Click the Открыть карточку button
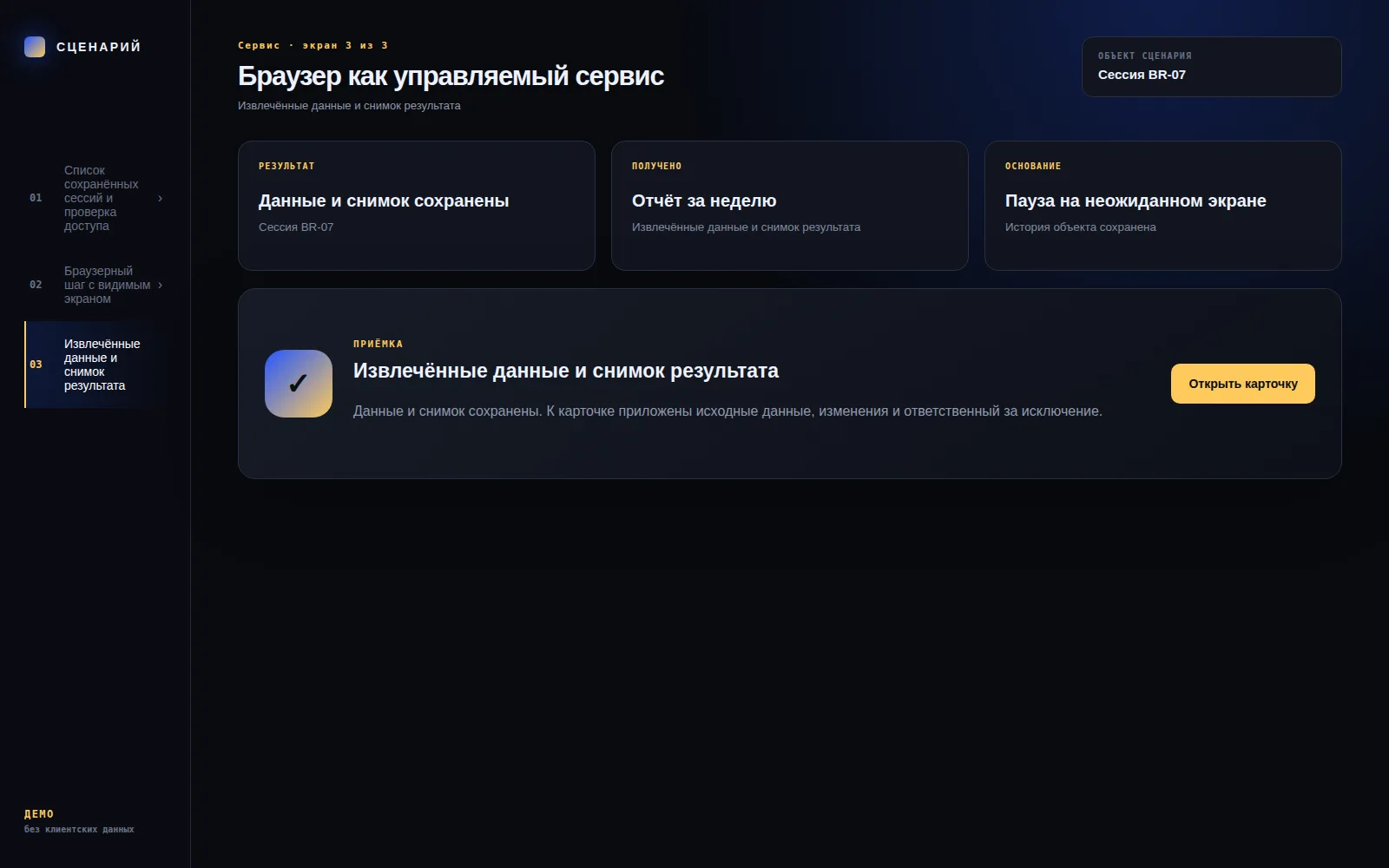This screenshot has width=1389, height=868. pos(1242,384)
